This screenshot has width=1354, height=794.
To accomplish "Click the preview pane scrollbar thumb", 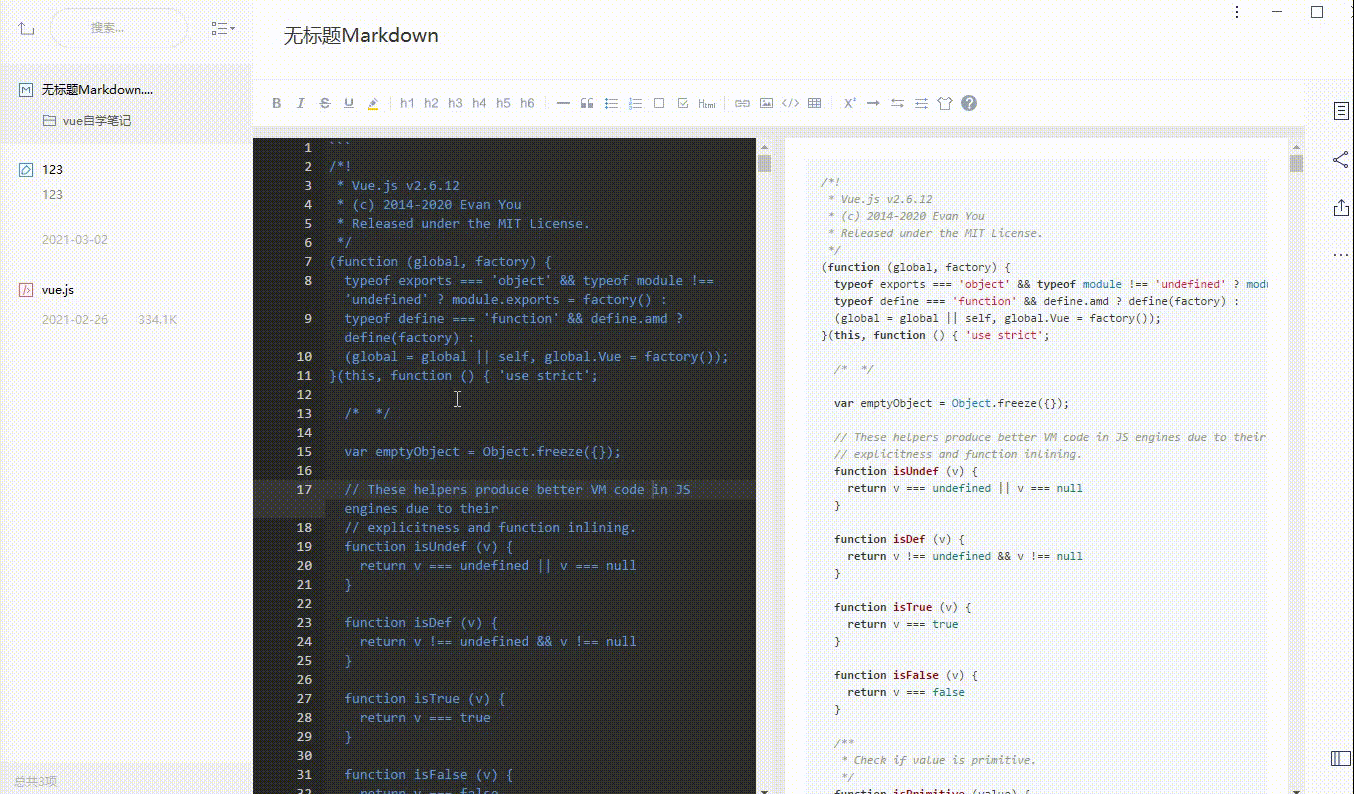I will point(1296,163).
